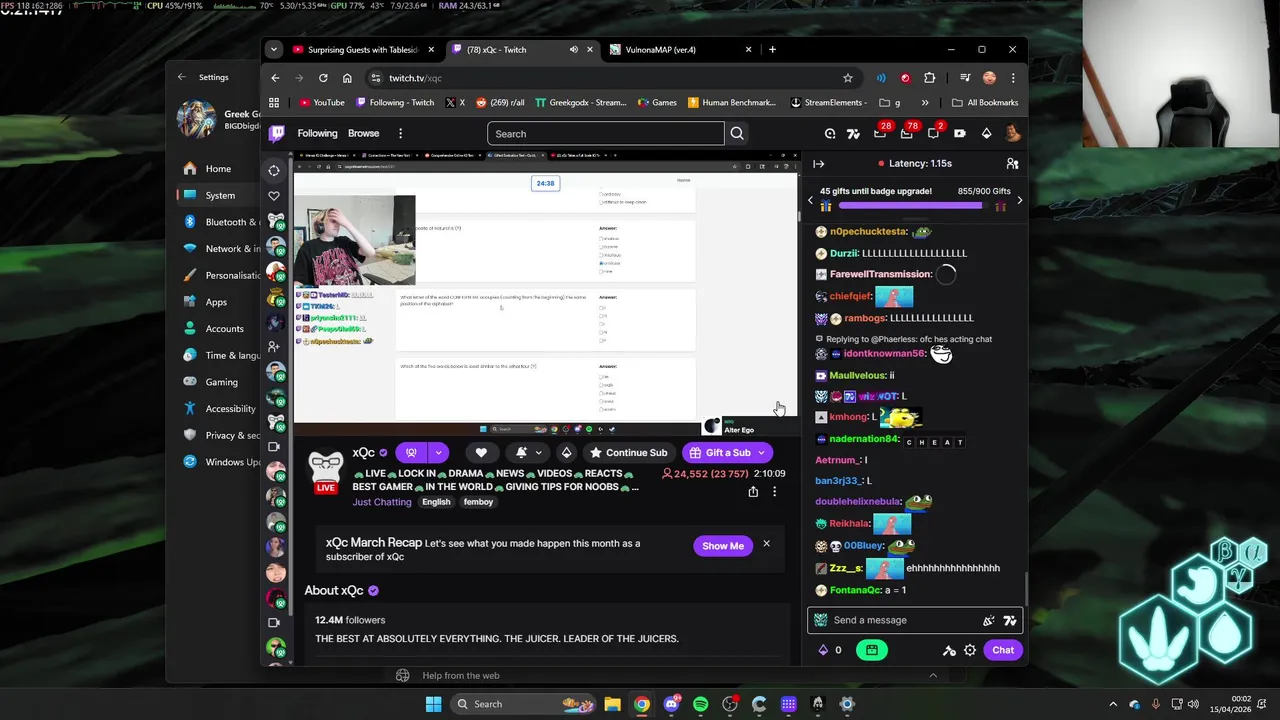This screenshot has width=1280, height=720.
Task: Click the Continue Sub button
Action: [x=627, y=453]
